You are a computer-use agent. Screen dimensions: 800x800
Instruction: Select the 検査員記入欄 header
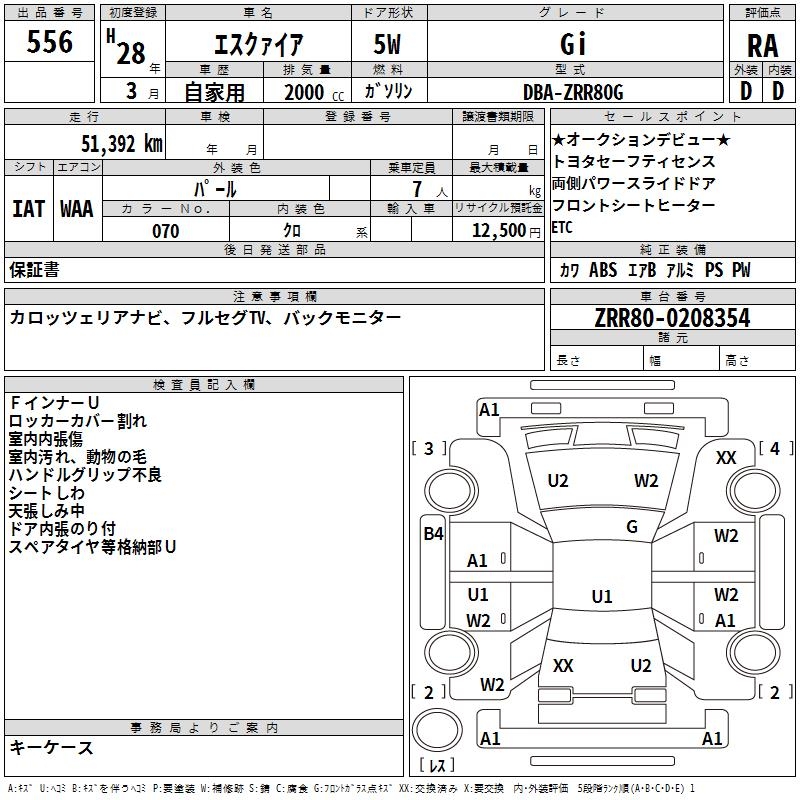point(204,385)
